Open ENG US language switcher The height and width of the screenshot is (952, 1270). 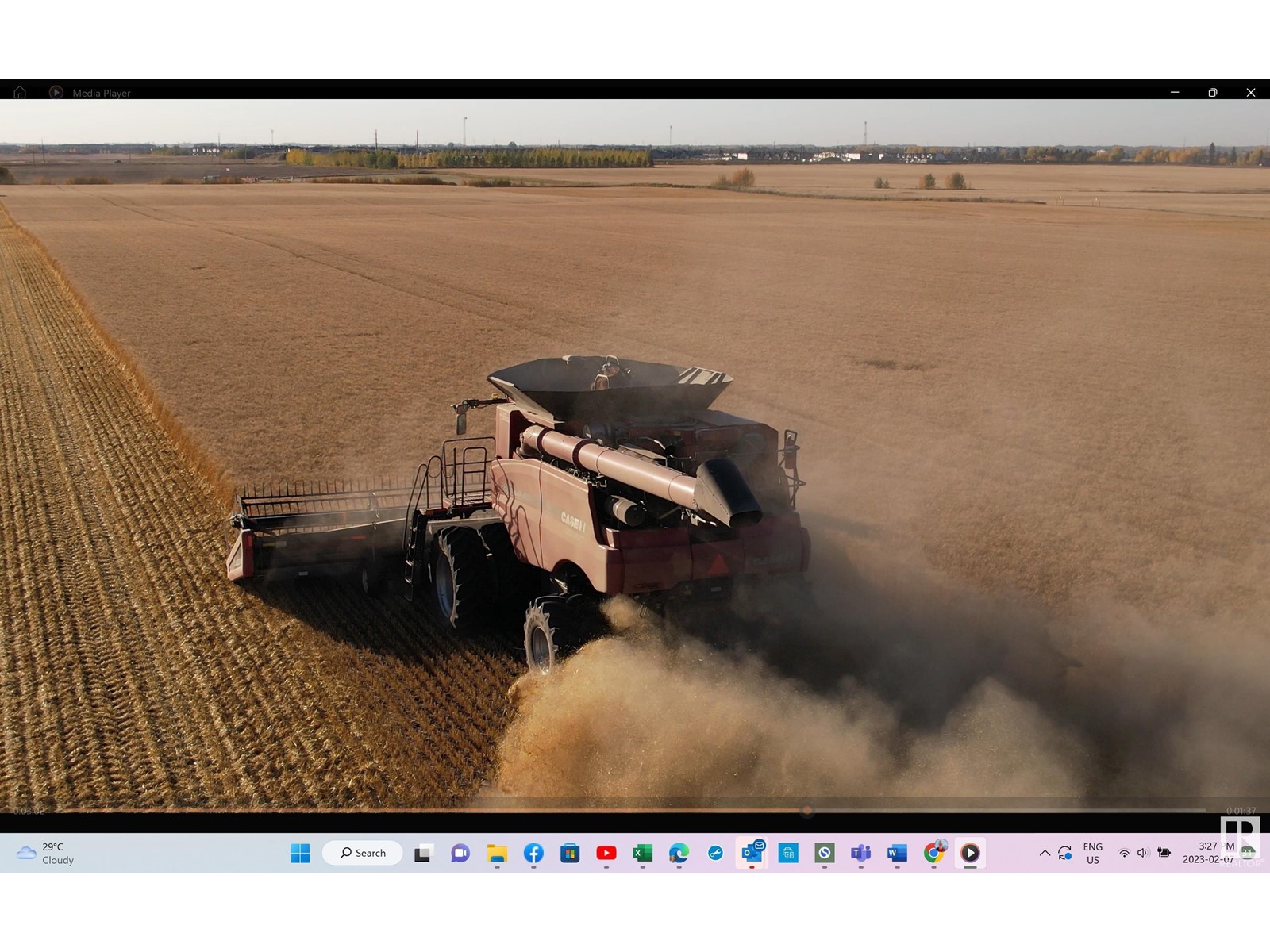click(x=1092, y=853)
